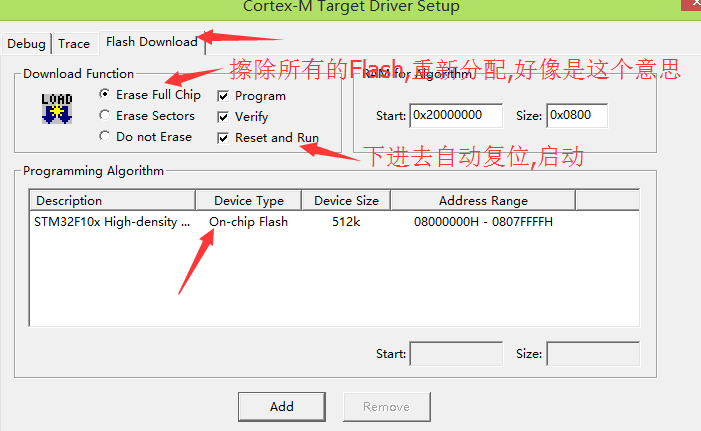Click the LOAD download icon

(x=57, y=109)
